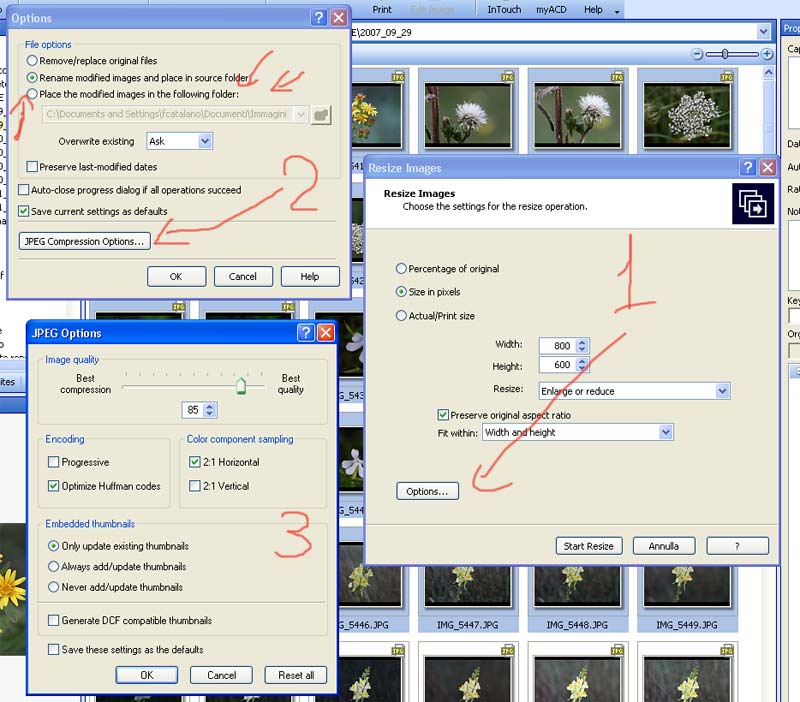
Task: Select Never add/update thumbnails option
Action: tap(53, 587)
